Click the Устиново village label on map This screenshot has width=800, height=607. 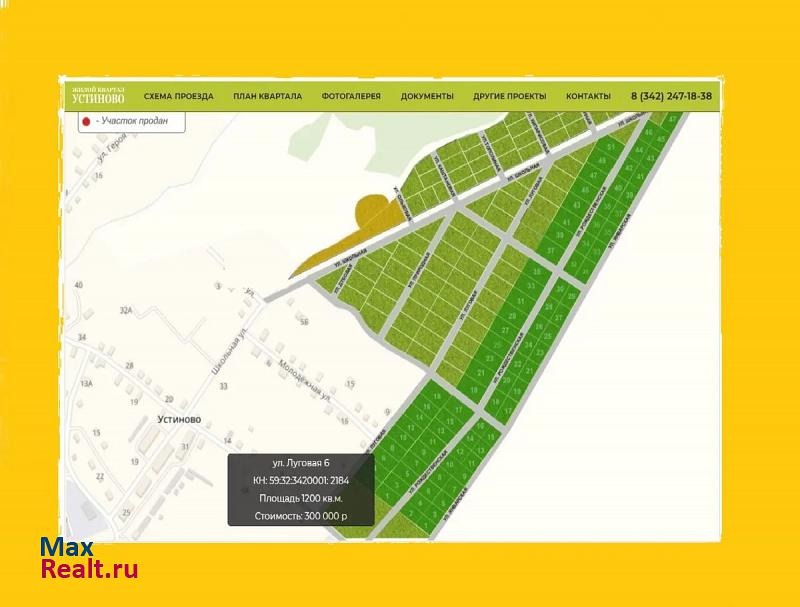[x=180, y=420]
